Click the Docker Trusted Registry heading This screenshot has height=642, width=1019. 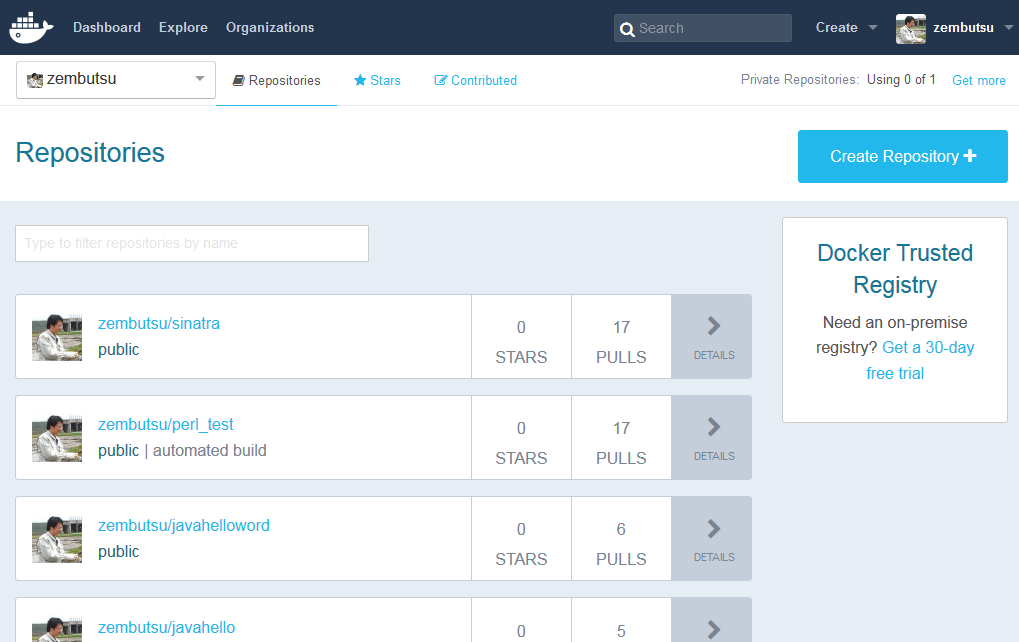[x=895, y=268]
